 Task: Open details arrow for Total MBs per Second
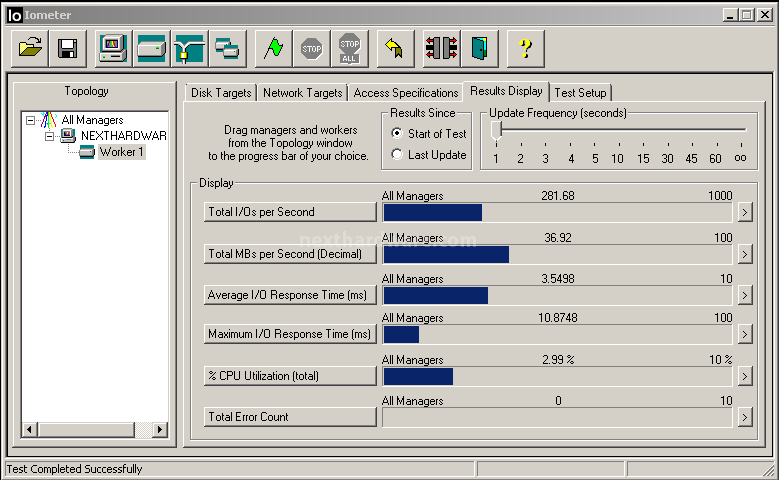click(x=744, y=254)
